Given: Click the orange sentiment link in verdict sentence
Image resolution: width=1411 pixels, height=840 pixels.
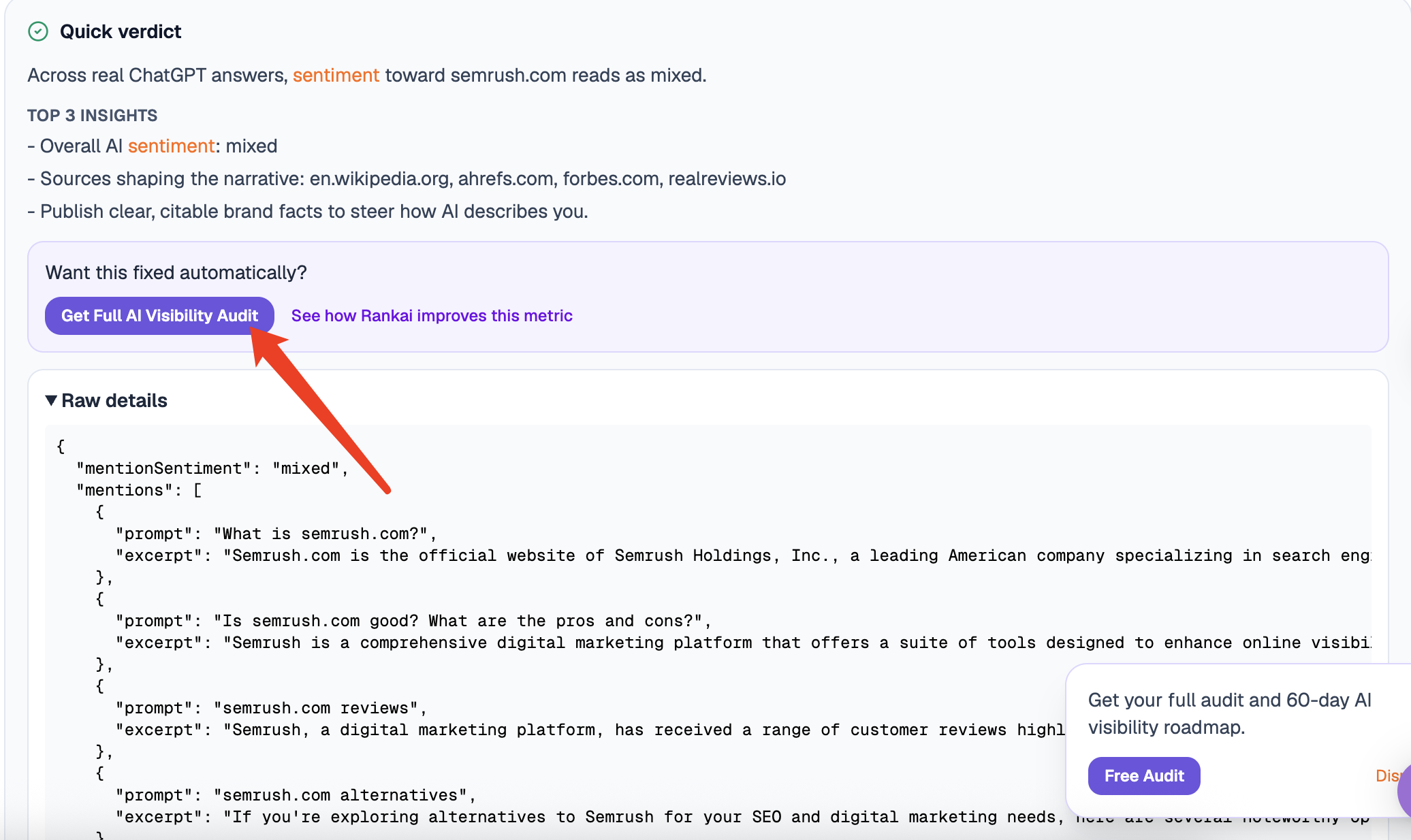Looking at the screenshot, I should [336, 75].
